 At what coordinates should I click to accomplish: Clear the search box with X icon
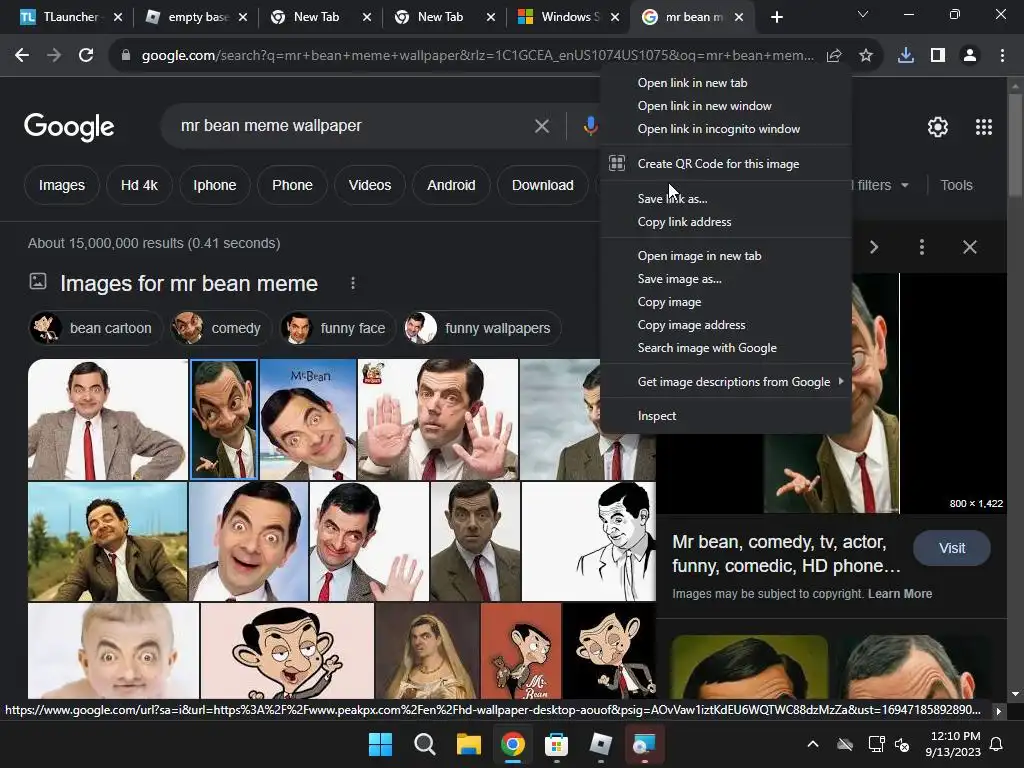coord(542,126)
